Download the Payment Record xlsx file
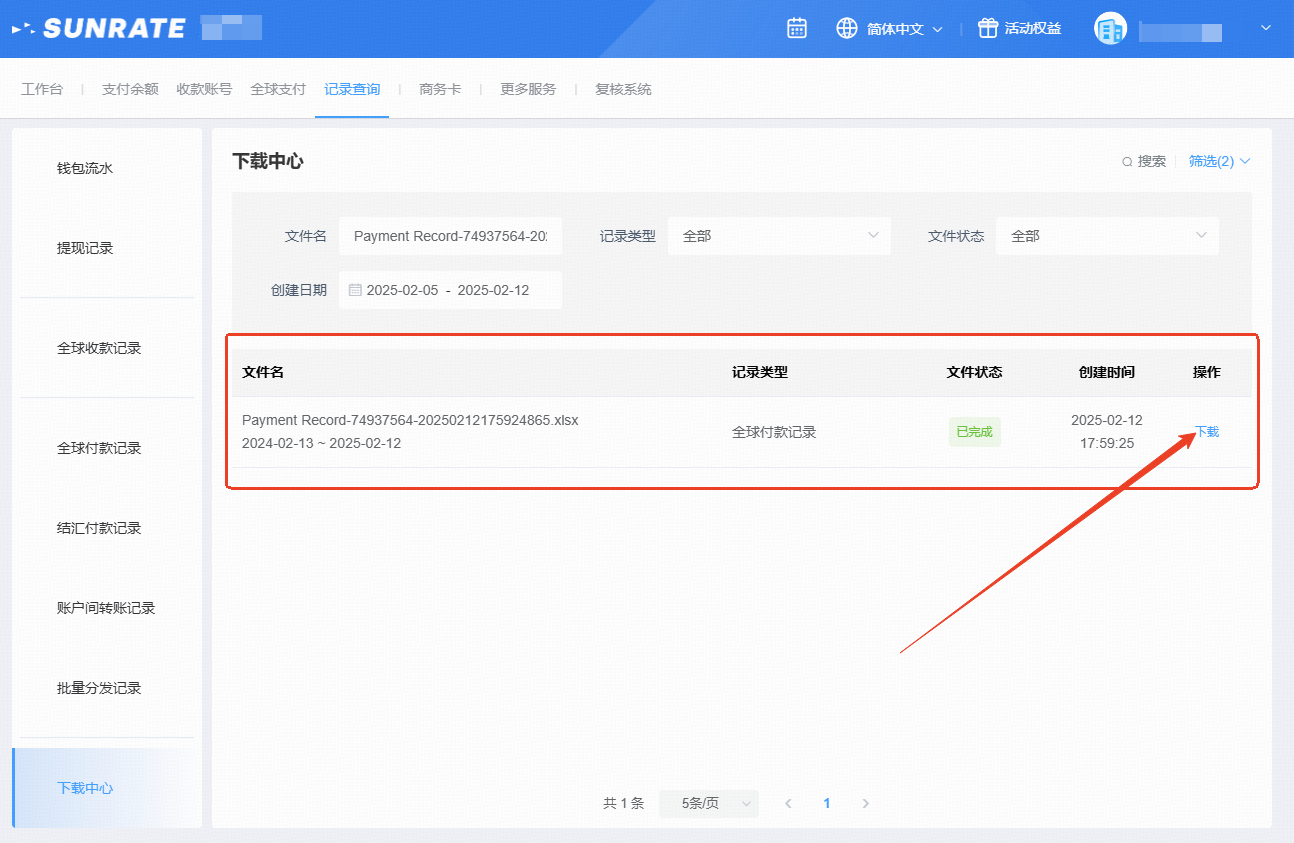Viewport: 1294px width, 843px height. click(1207, 432)
